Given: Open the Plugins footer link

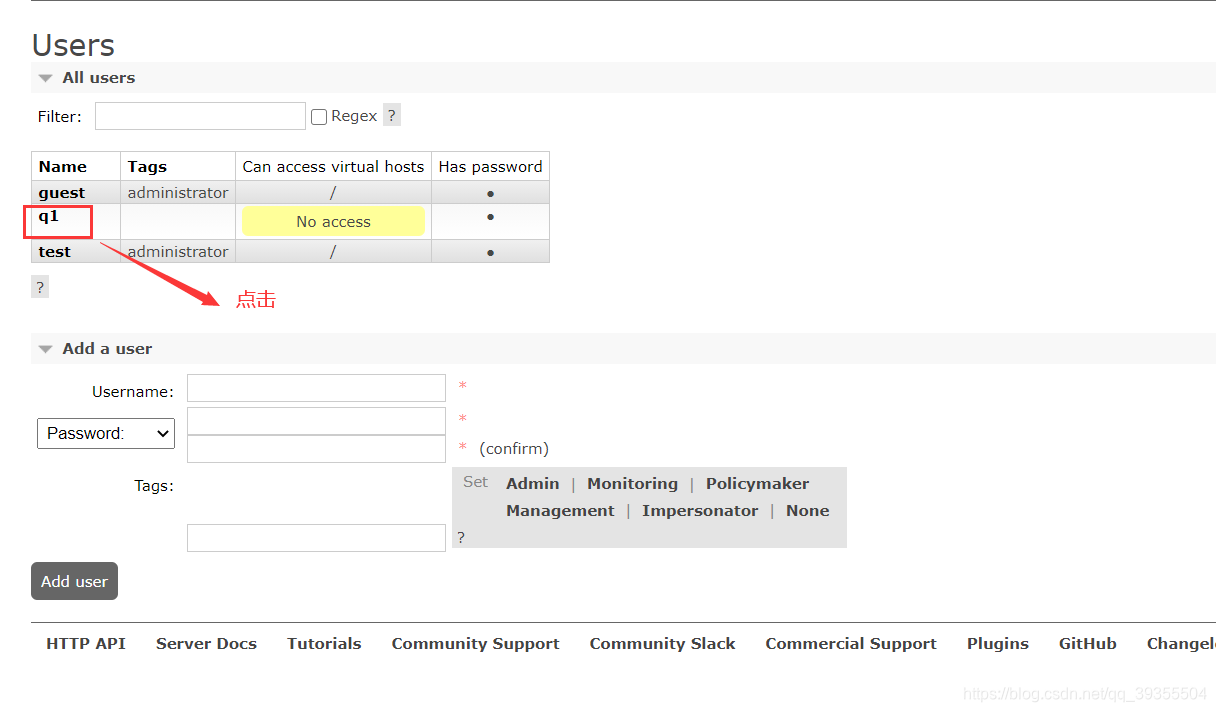Looking at the screenshot, I should [x=998, y=644].
